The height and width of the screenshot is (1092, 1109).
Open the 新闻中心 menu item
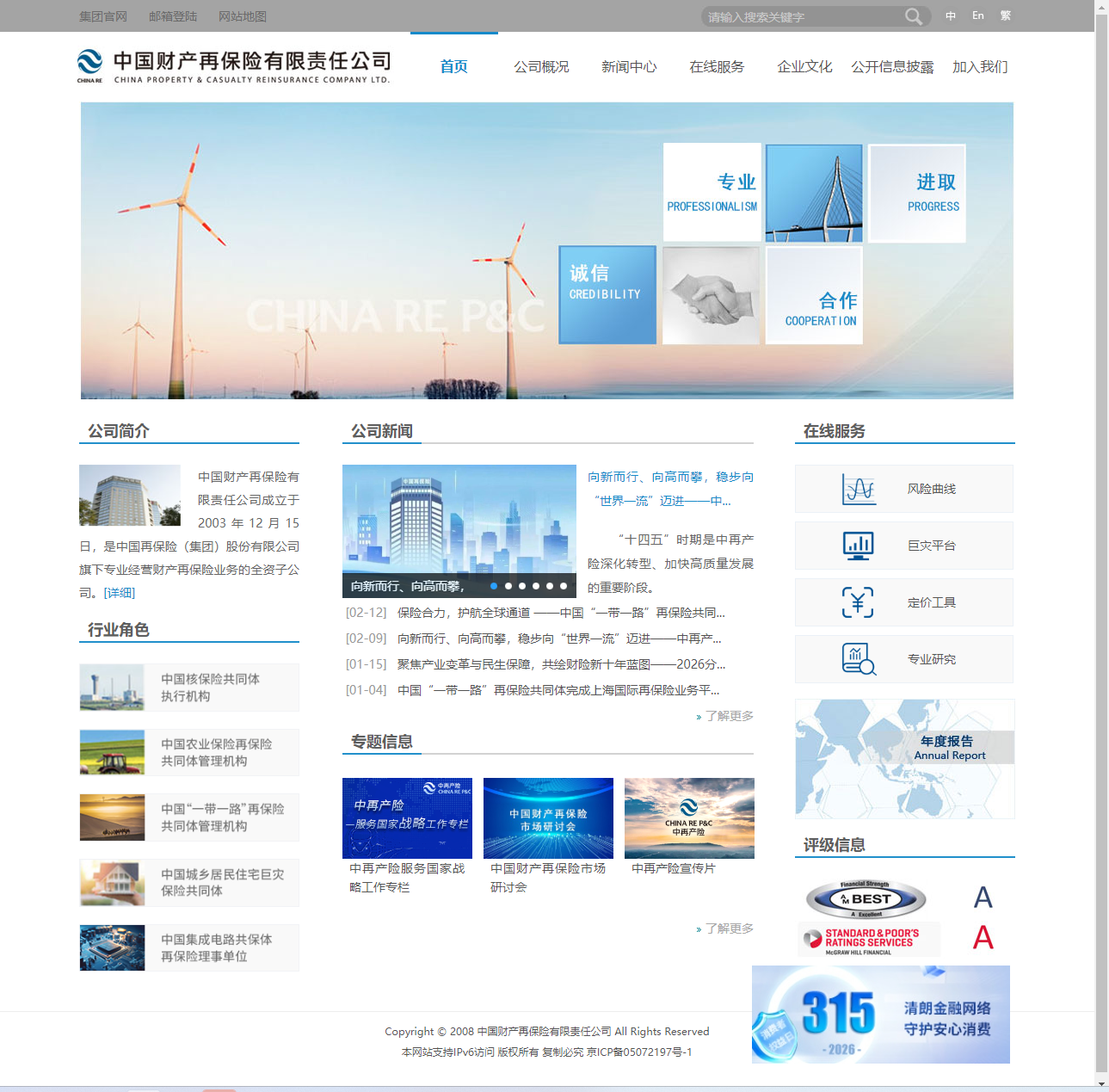click(x=629, y=66)
